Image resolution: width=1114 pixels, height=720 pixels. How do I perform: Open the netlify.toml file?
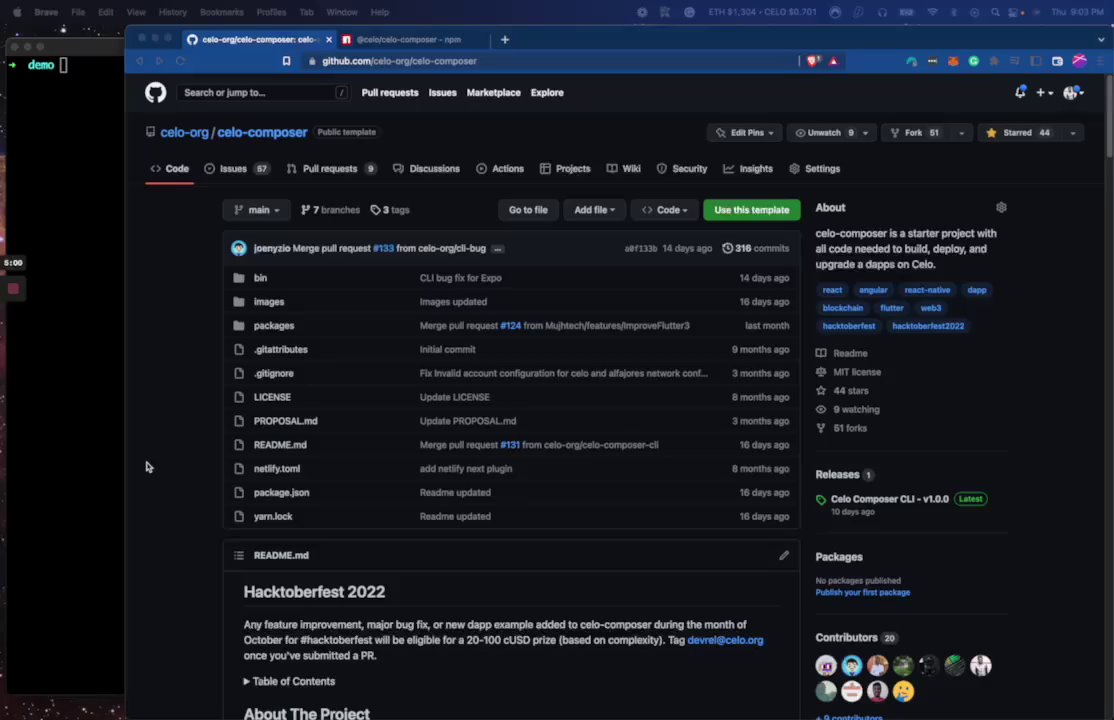pyautogui.click(x=276, y=468)
